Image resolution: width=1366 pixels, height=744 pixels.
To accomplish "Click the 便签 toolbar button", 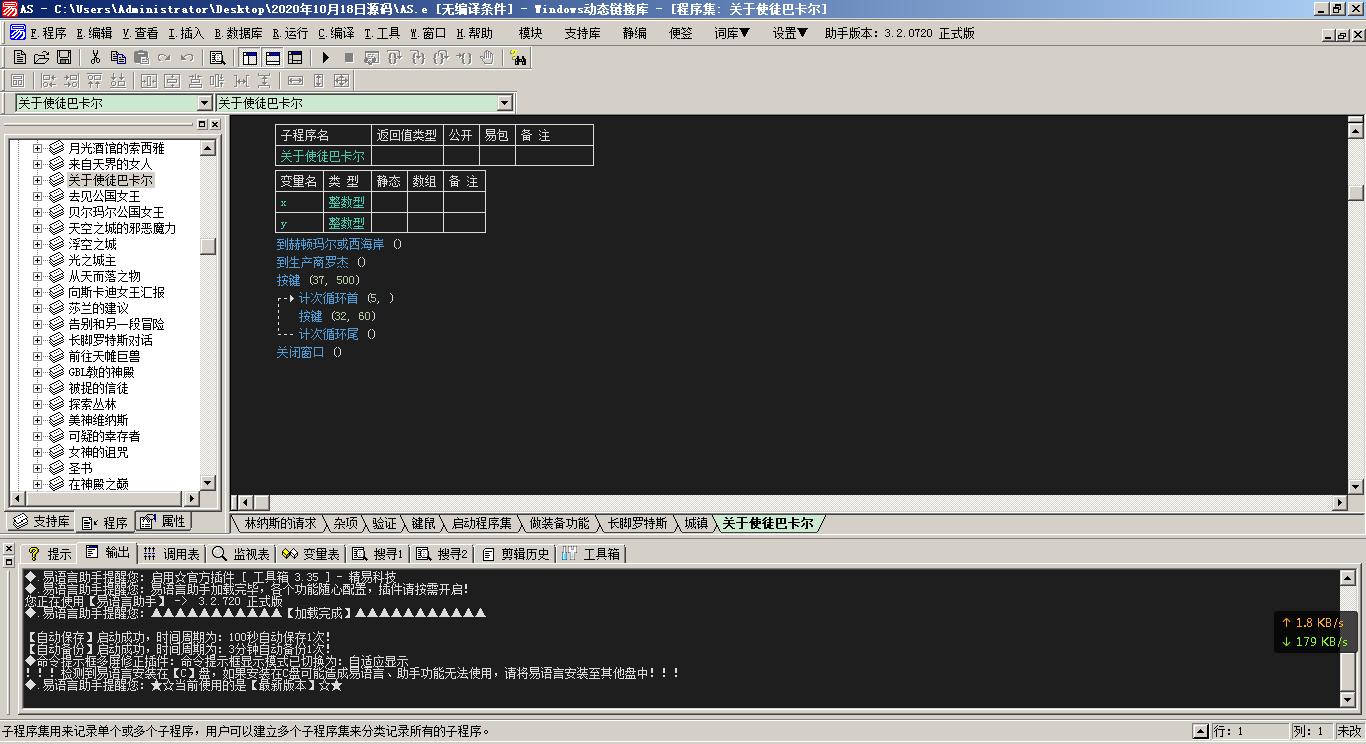I will (680, 33).
